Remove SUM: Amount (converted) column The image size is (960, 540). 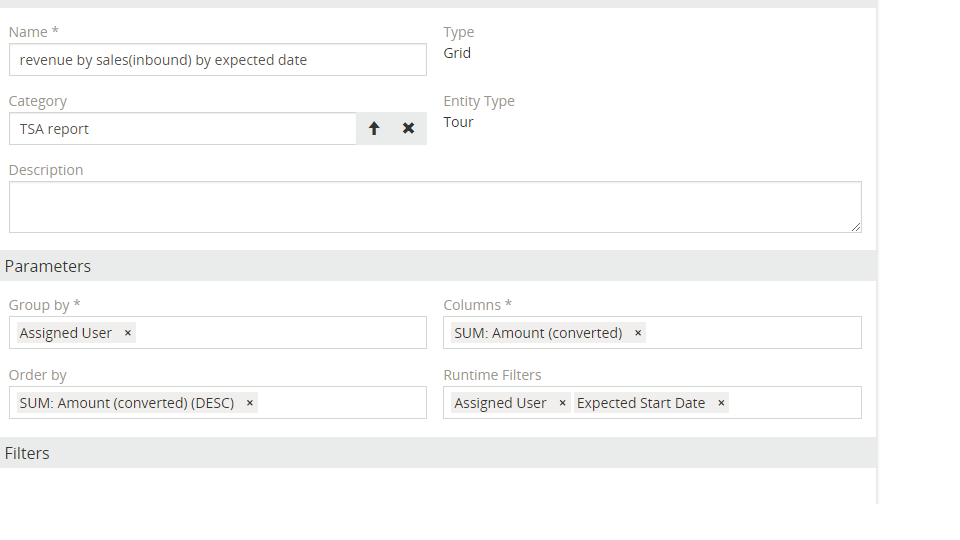(638, 333)
